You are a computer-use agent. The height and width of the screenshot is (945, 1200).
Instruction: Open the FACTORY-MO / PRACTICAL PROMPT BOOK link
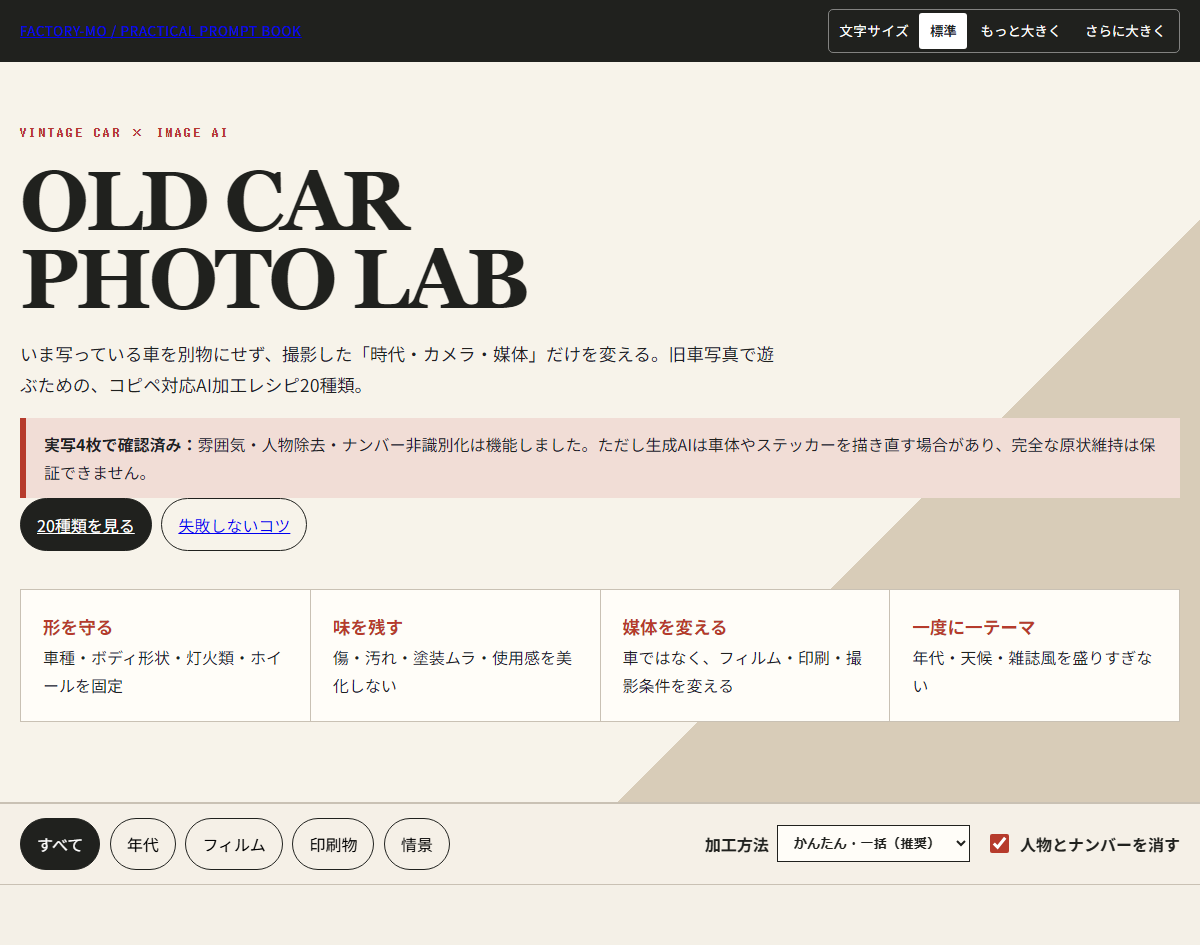[160, 31]
